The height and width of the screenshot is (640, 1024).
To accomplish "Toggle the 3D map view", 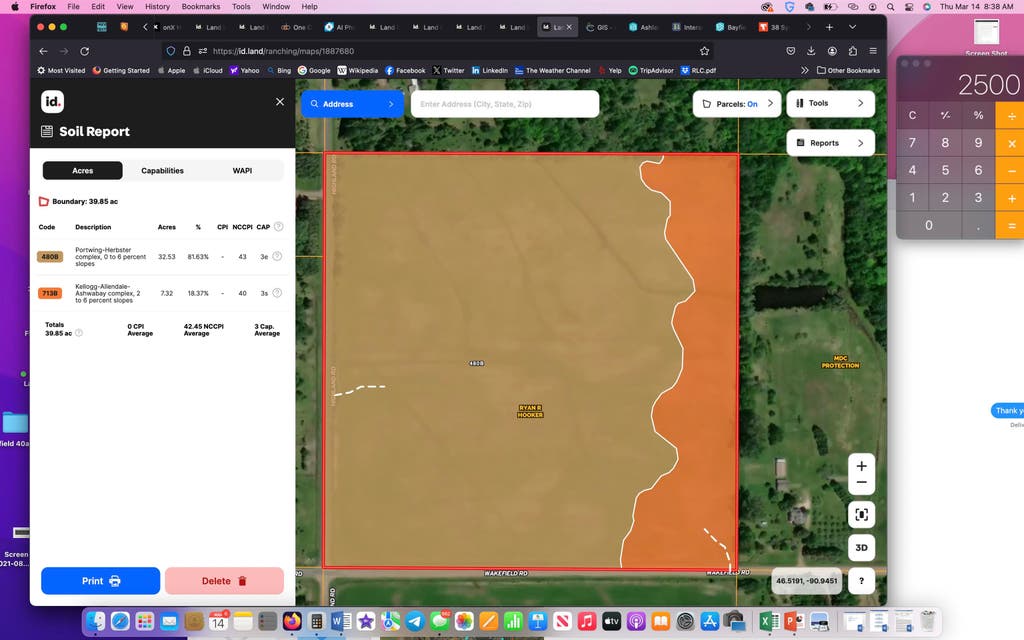I will tap(861, 547).
